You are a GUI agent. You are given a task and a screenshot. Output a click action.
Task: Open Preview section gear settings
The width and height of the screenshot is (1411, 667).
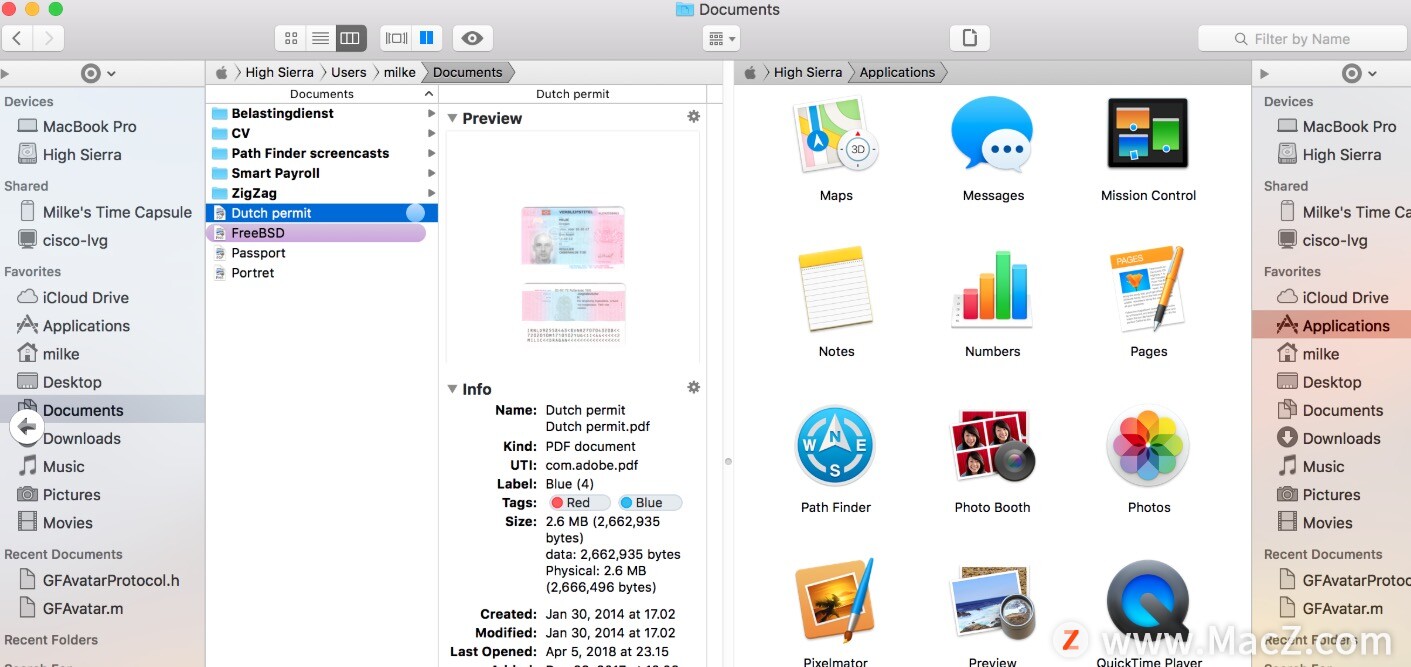pos(694,117)
